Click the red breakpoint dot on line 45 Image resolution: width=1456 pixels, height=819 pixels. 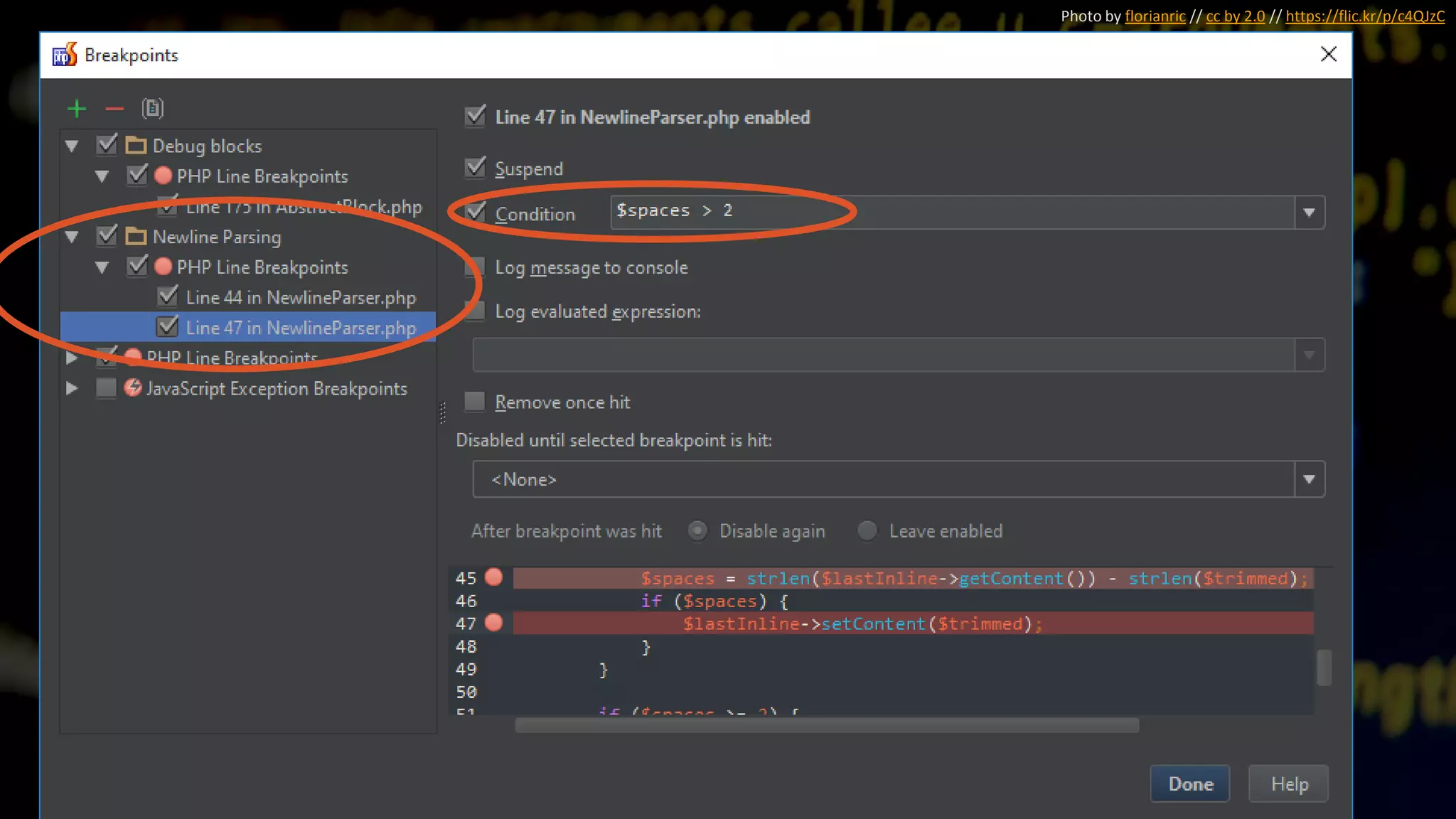point(493,577)
